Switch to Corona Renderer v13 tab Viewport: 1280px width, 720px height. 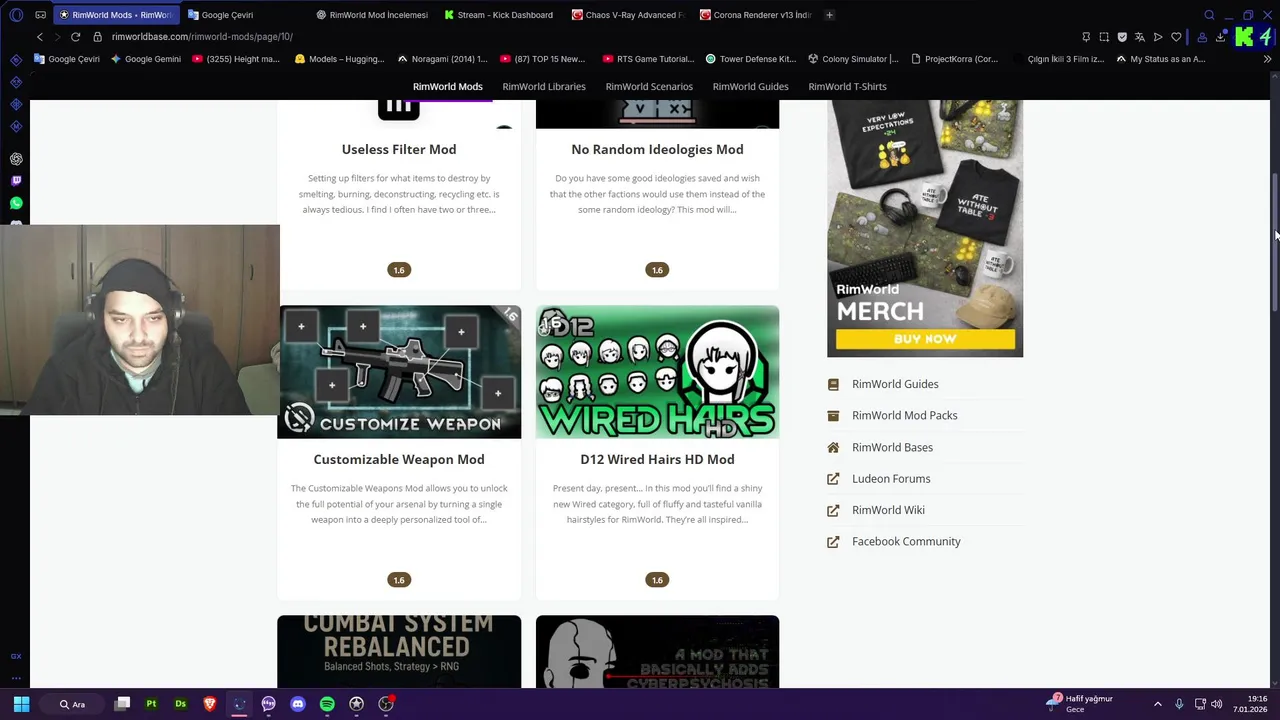(756, 15)
